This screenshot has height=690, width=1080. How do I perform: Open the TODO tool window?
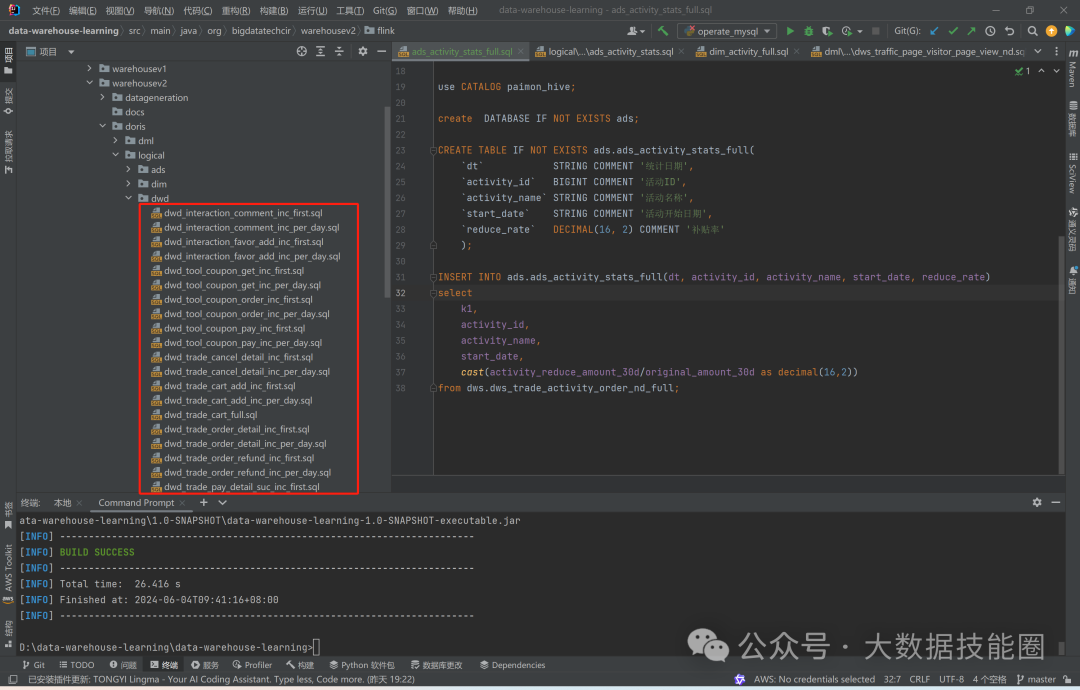pos(77,665)
